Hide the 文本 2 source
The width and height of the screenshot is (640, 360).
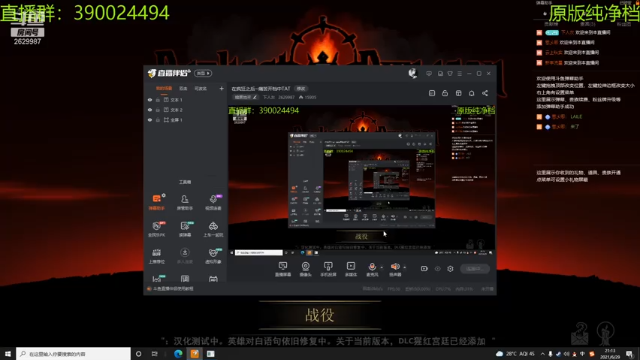coord(150,110)
